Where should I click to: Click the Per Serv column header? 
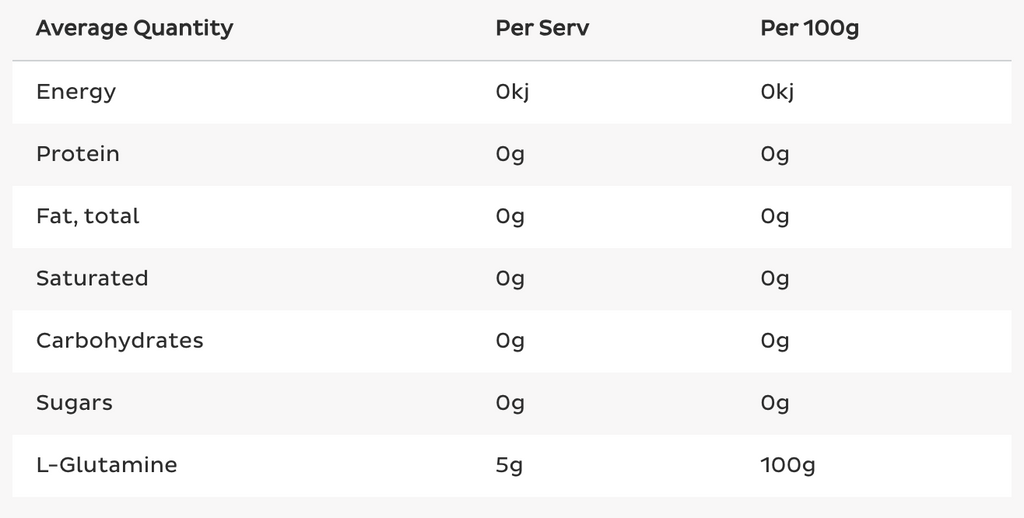point(542,28)
